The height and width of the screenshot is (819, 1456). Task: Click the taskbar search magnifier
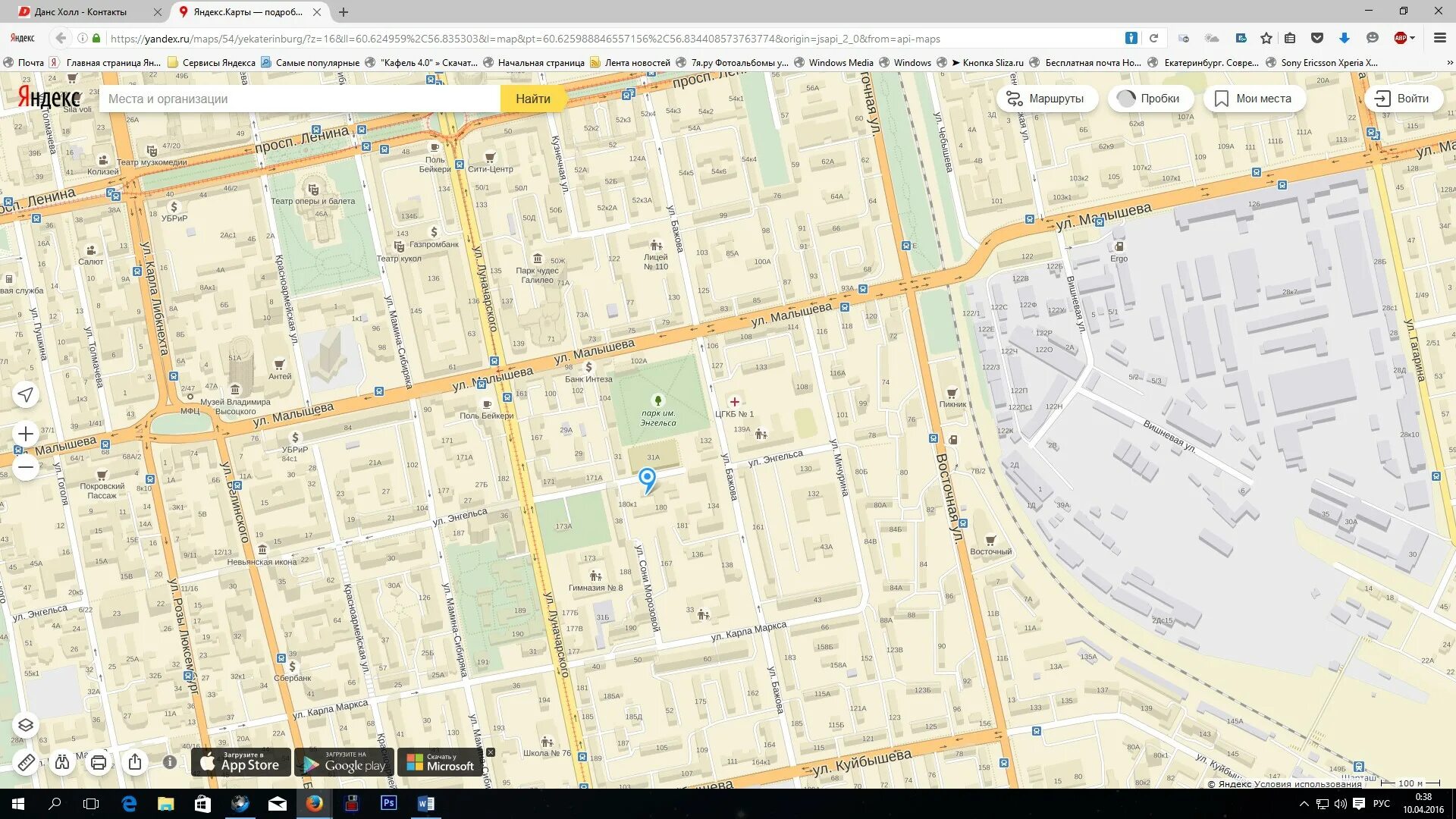[55, 804]
